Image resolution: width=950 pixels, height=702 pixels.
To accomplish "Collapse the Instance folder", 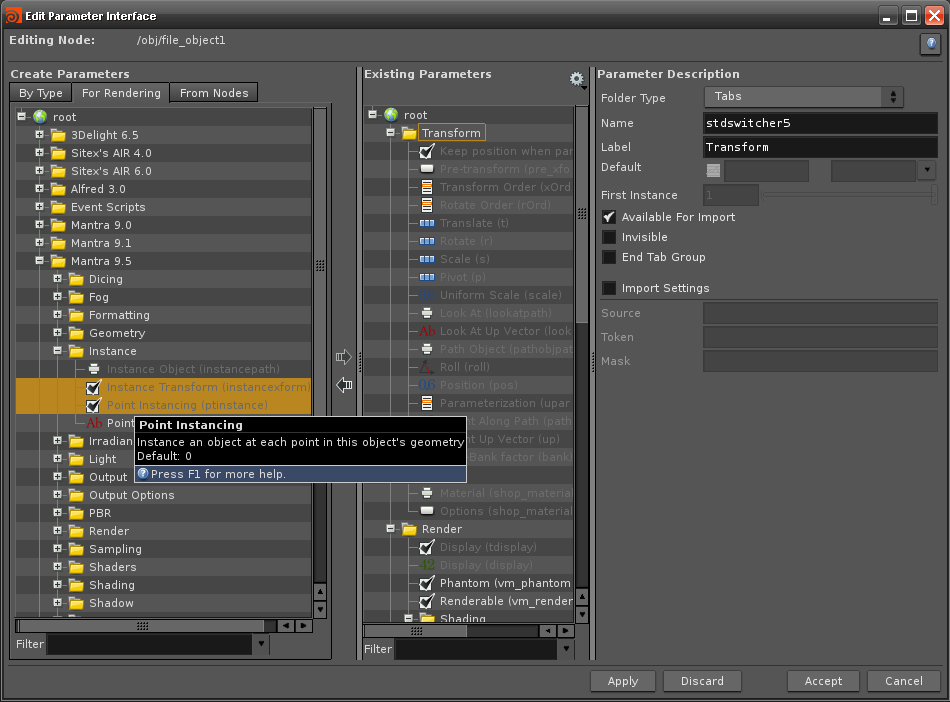I will click(58, 351).
